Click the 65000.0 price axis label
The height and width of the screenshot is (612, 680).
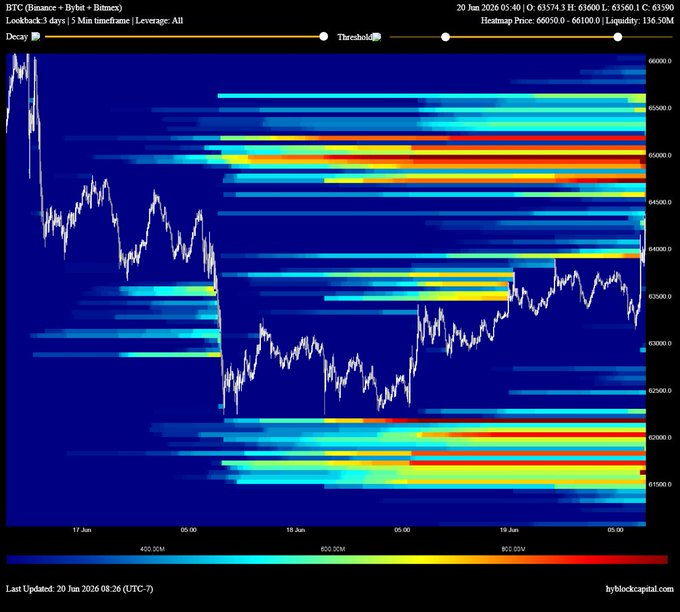(x=660, y=155)
